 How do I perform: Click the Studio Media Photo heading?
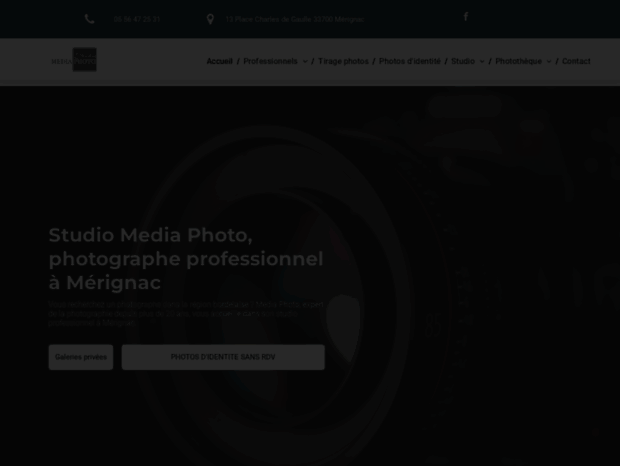186,258
